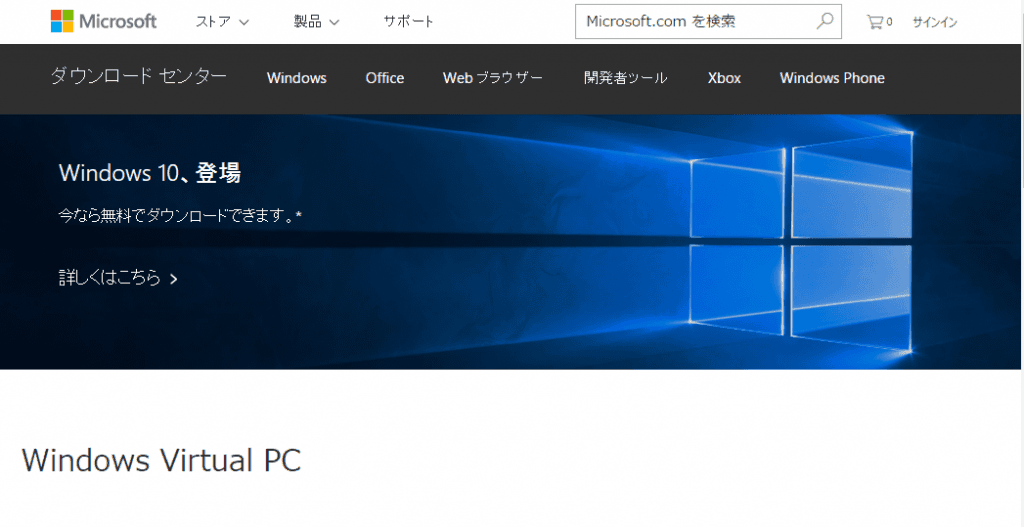Click the Windows Virtual PC heading
Screen dimensions: 1024x527
pyautogui.click(x=161, y=460)
